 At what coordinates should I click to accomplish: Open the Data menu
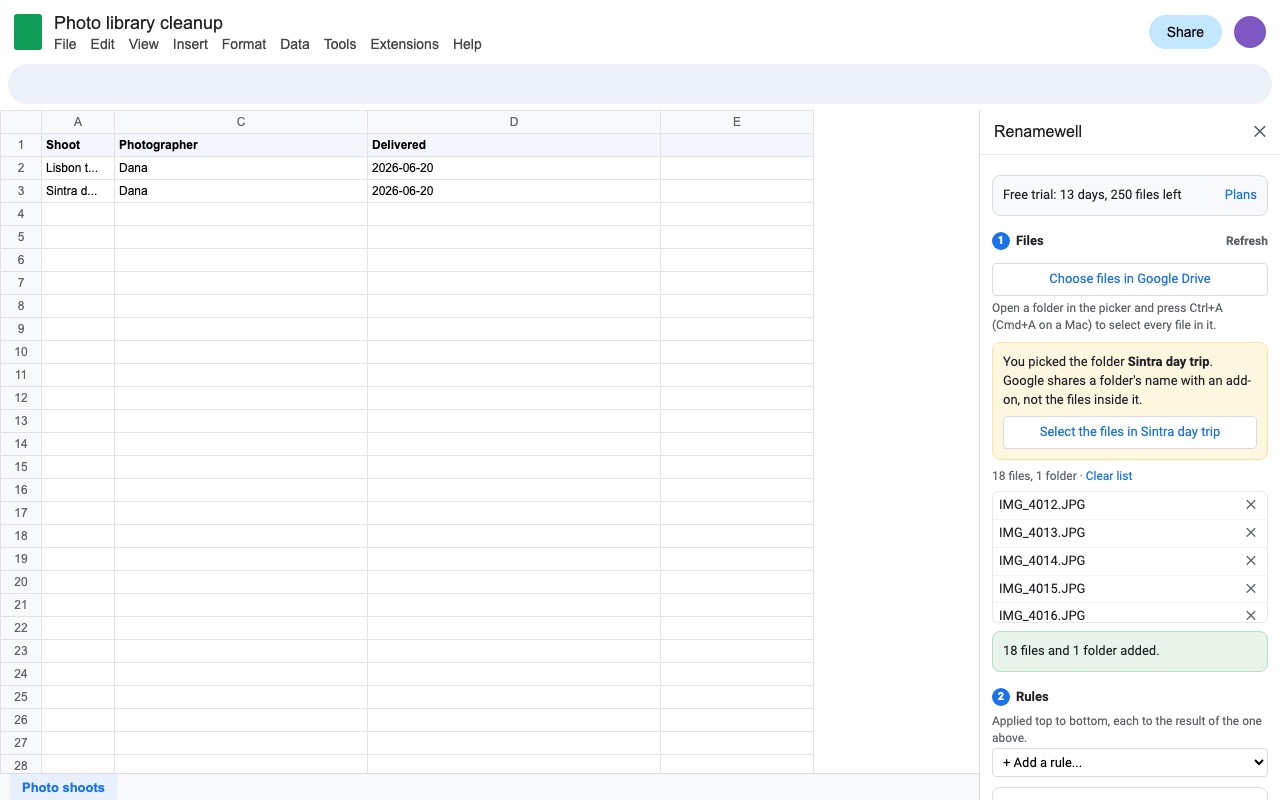pos(294,44)
